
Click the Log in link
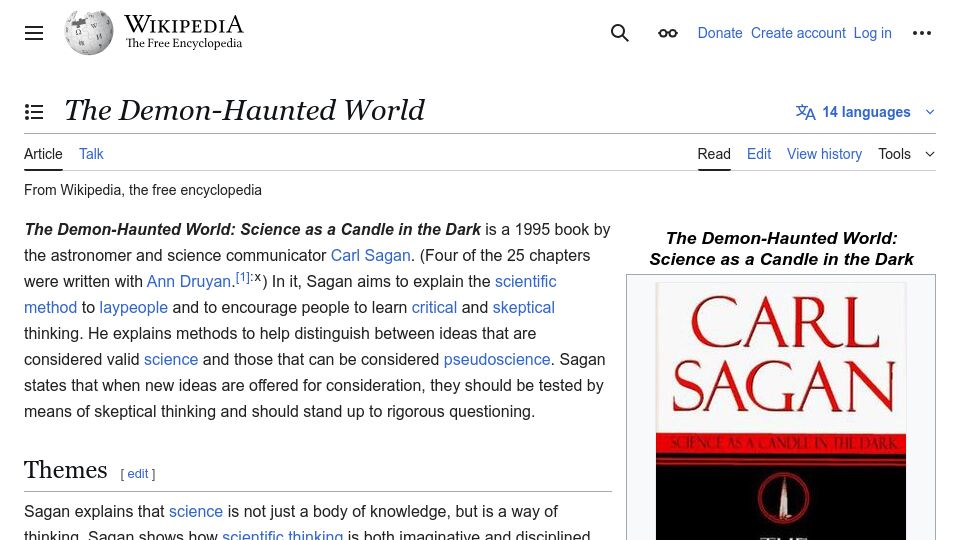pyautogui.click(x=872, y=33)
